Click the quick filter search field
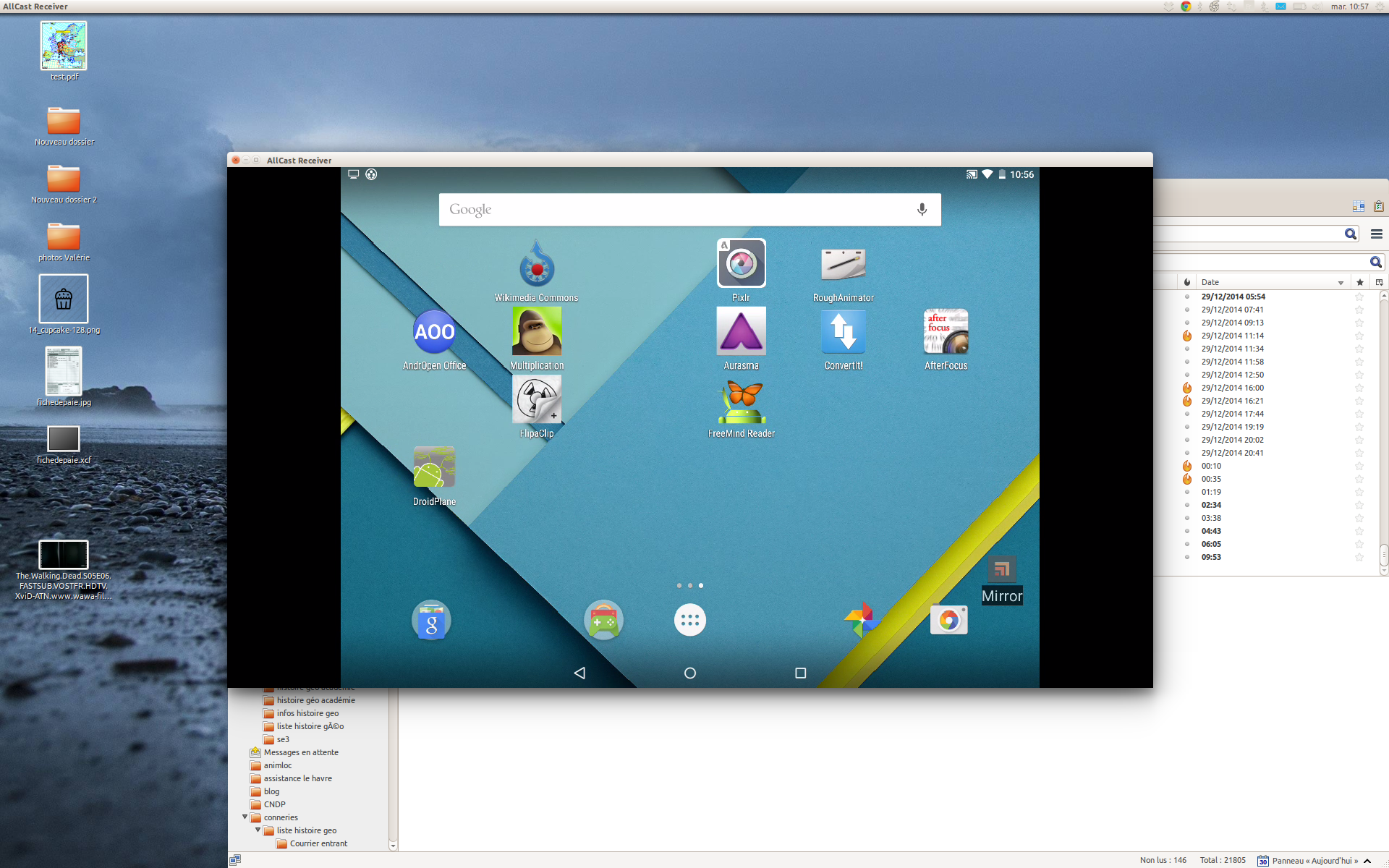 tap(1269, 262)
